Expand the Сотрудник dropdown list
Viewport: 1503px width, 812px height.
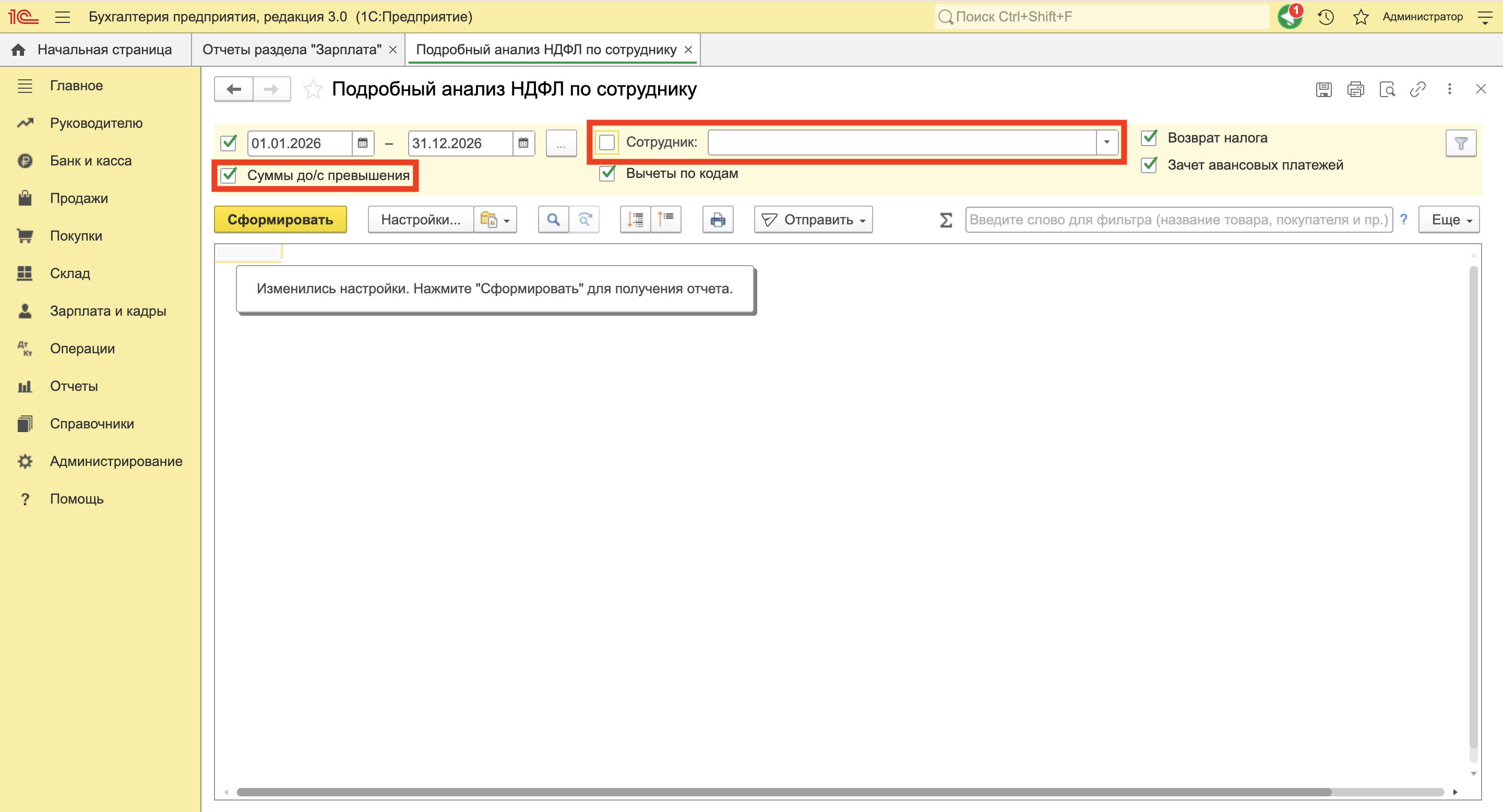1106,142
